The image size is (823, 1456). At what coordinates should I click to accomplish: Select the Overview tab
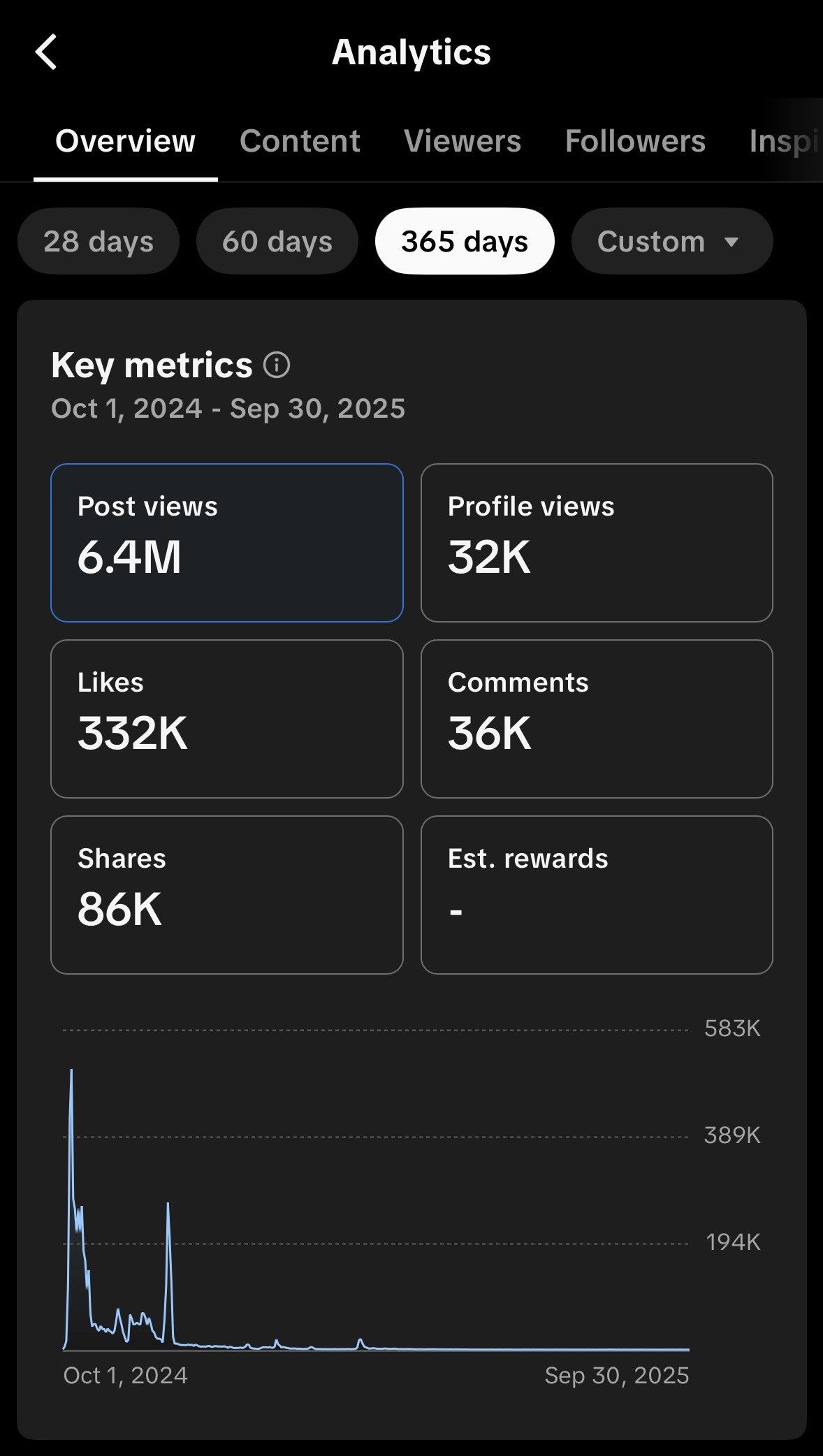tap(126, 141)
